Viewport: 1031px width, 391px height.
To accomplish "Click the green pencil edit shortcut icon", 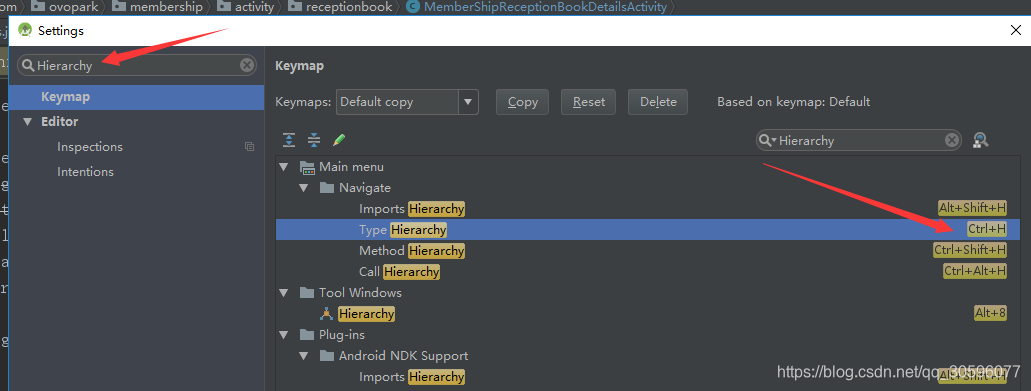I will click(339, 139).
